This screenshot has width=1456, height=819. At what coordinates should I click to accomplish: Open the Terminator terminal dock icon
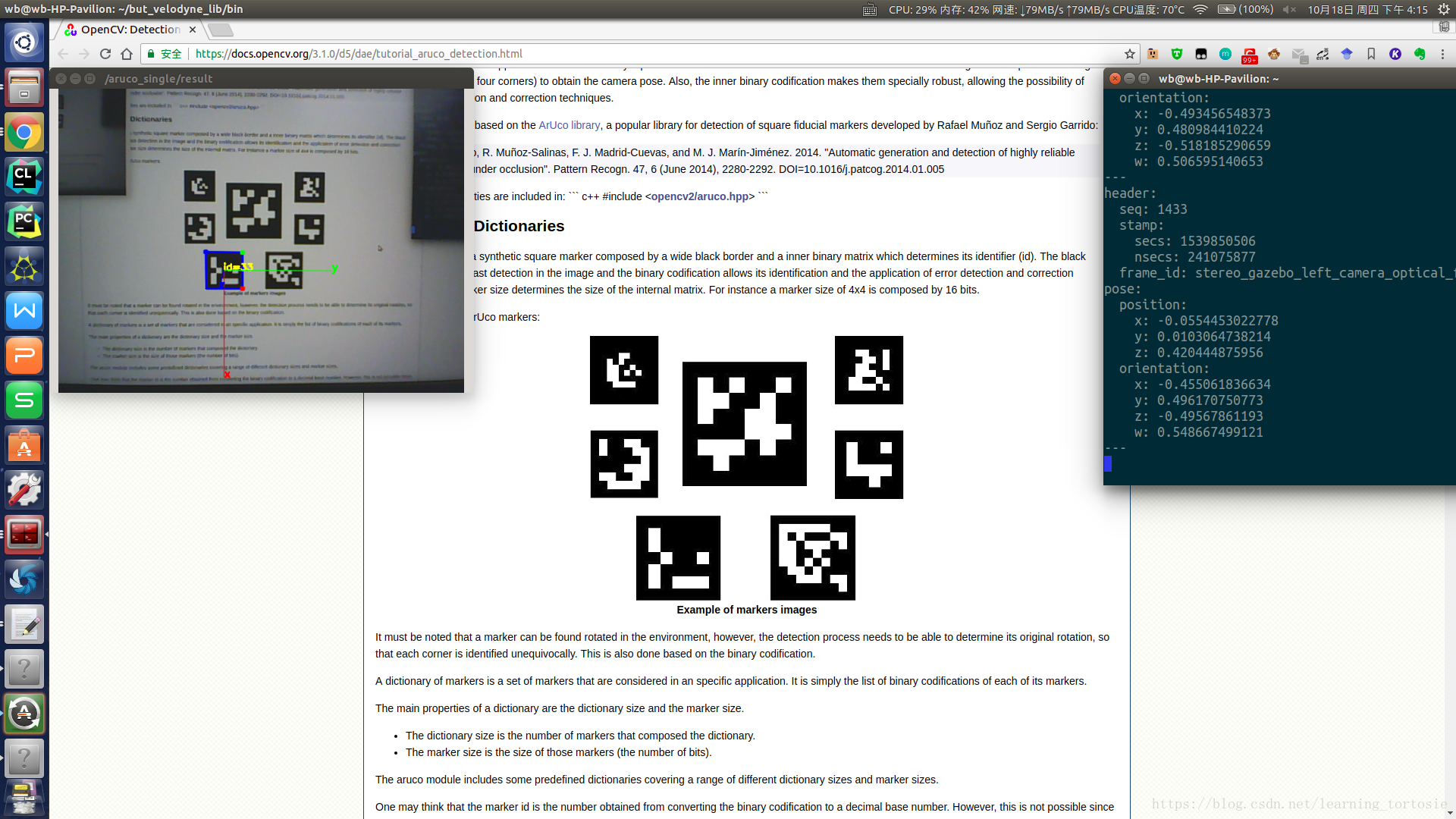coord(24,535)
